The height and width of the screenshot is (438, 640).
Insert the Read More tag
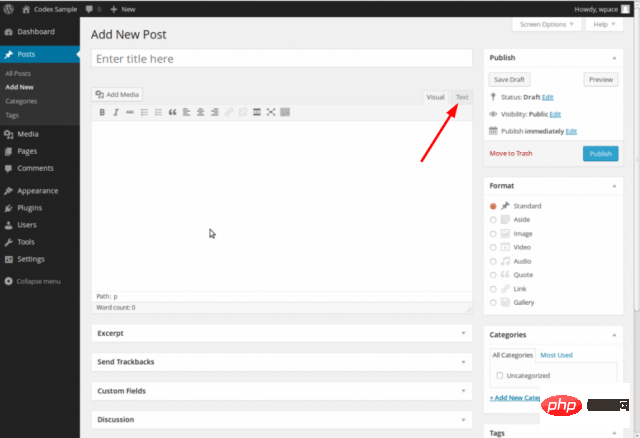coord(257,112)
